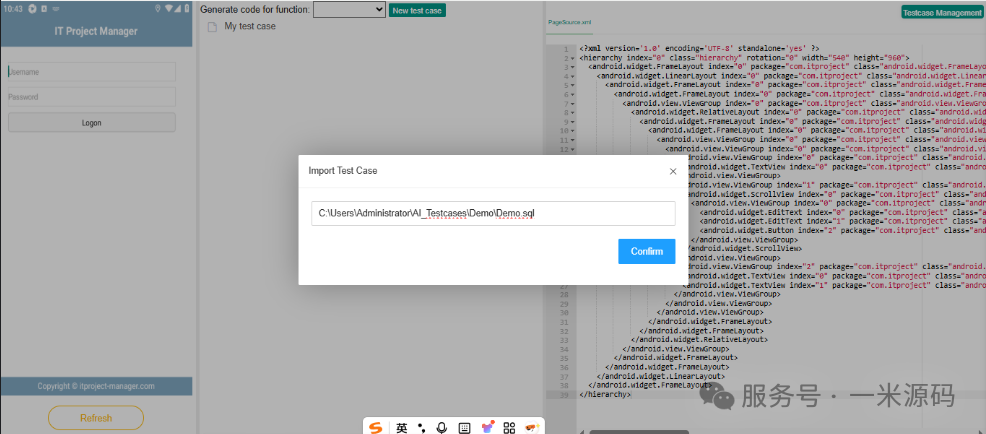The image size is (986, 434).
Task: Select the My test case tree item
Action: click(x=250, y=26)
